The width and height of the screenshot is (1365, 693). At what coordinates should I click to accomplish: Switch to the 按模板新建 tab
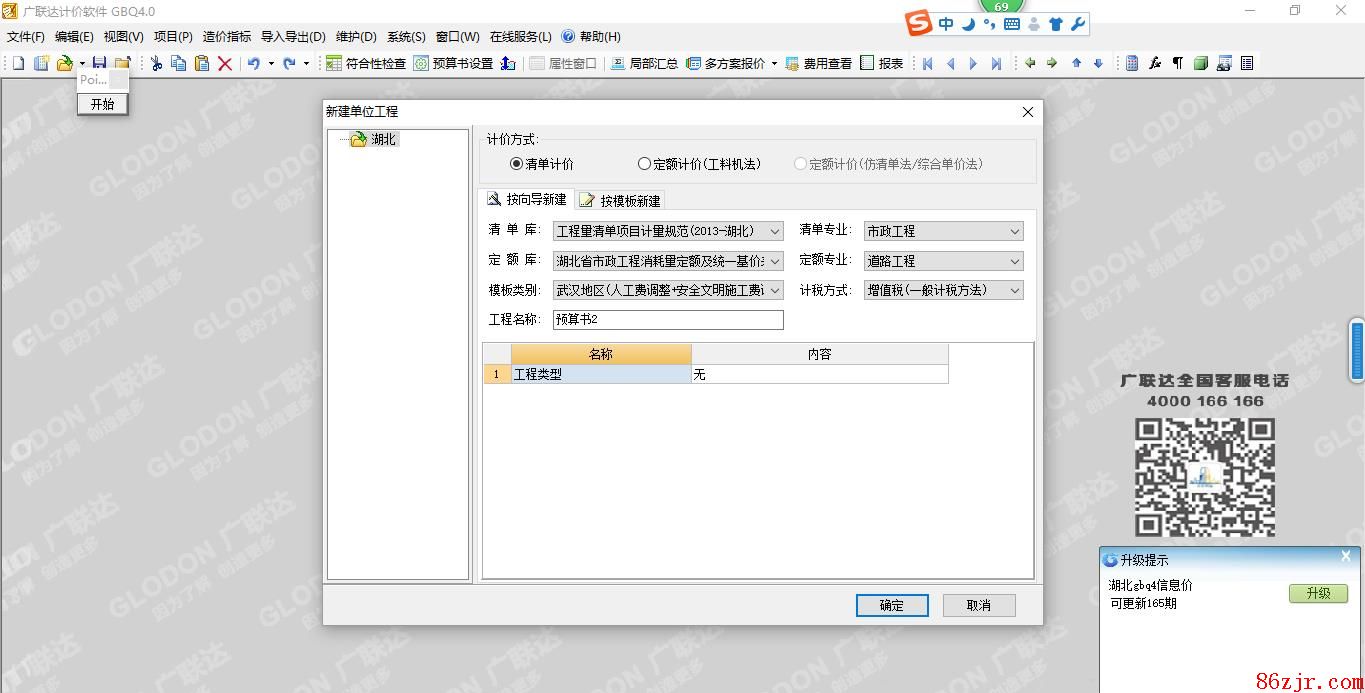tap(620, 200)
